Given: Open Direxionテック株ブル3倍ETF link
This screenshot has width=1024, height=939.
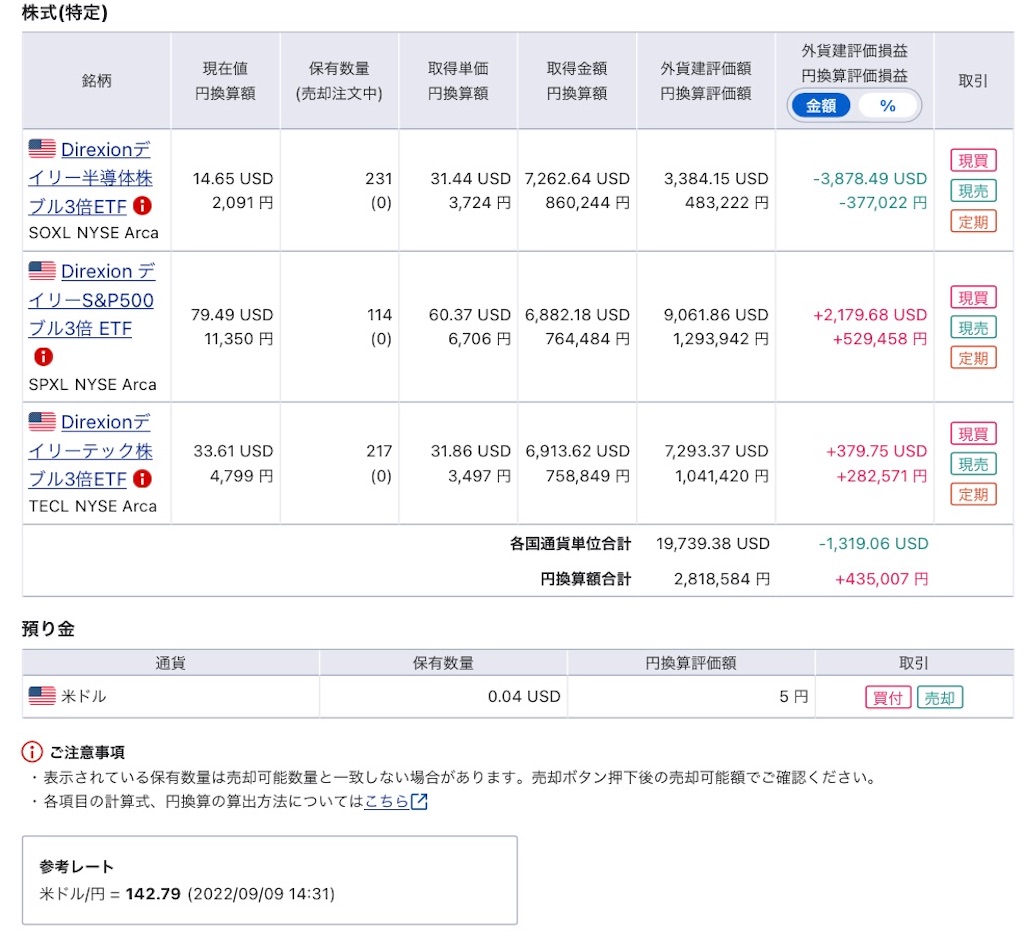Looking at the screenshot, I should (x=90, y=451).
